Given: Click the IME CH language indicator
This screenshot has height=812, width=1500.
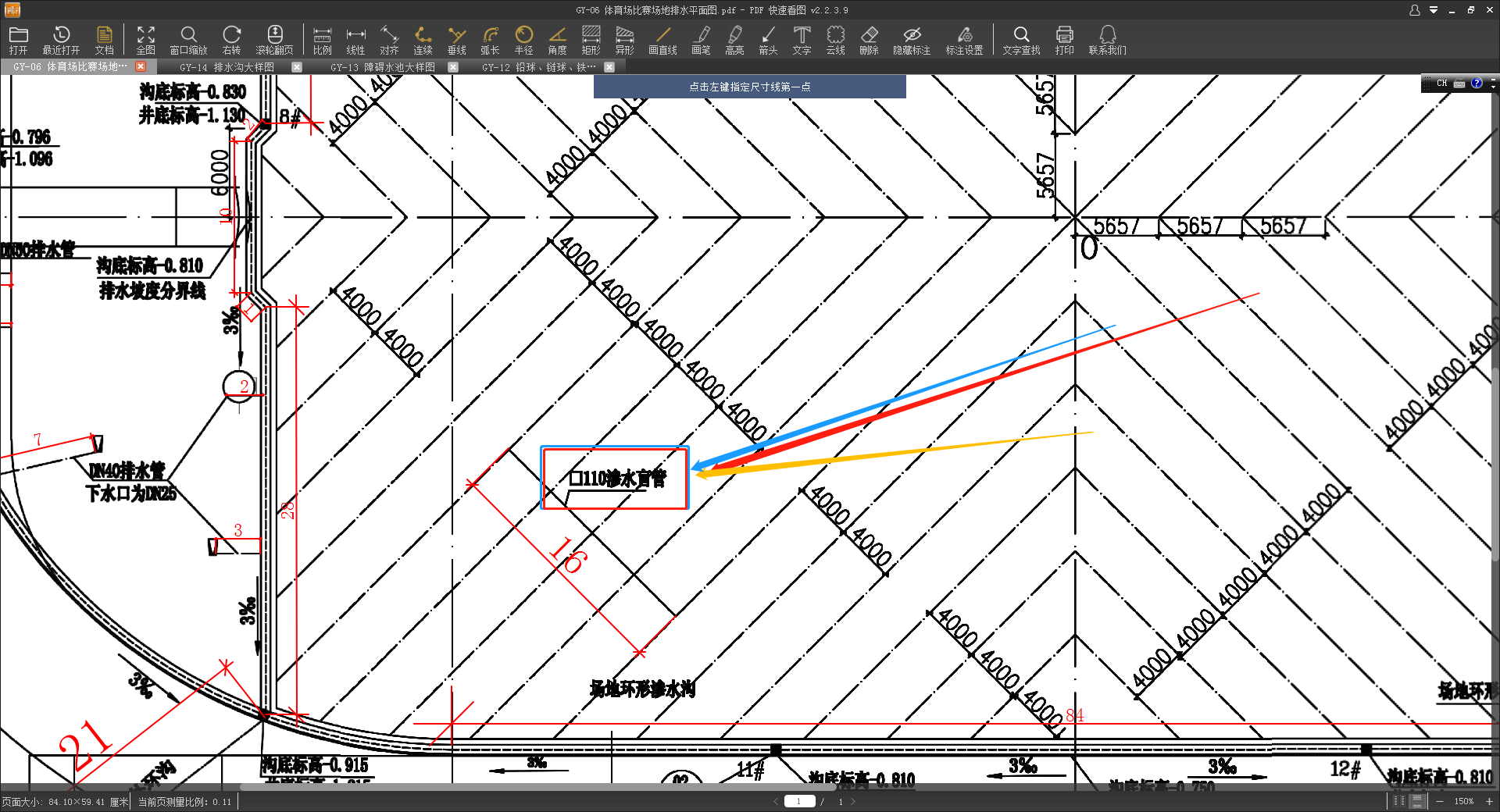Looking at the screenshot, I should pyautogui.click(x=1441, y=83).
